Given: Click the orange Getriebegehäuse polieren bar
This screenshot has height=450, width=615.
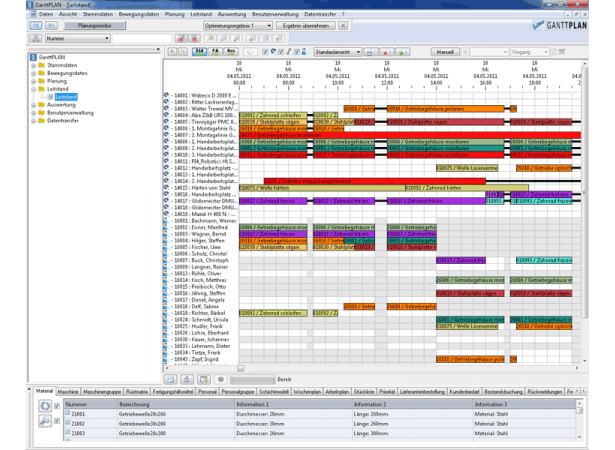Looking at the screenshot, I should coord(445,109).
